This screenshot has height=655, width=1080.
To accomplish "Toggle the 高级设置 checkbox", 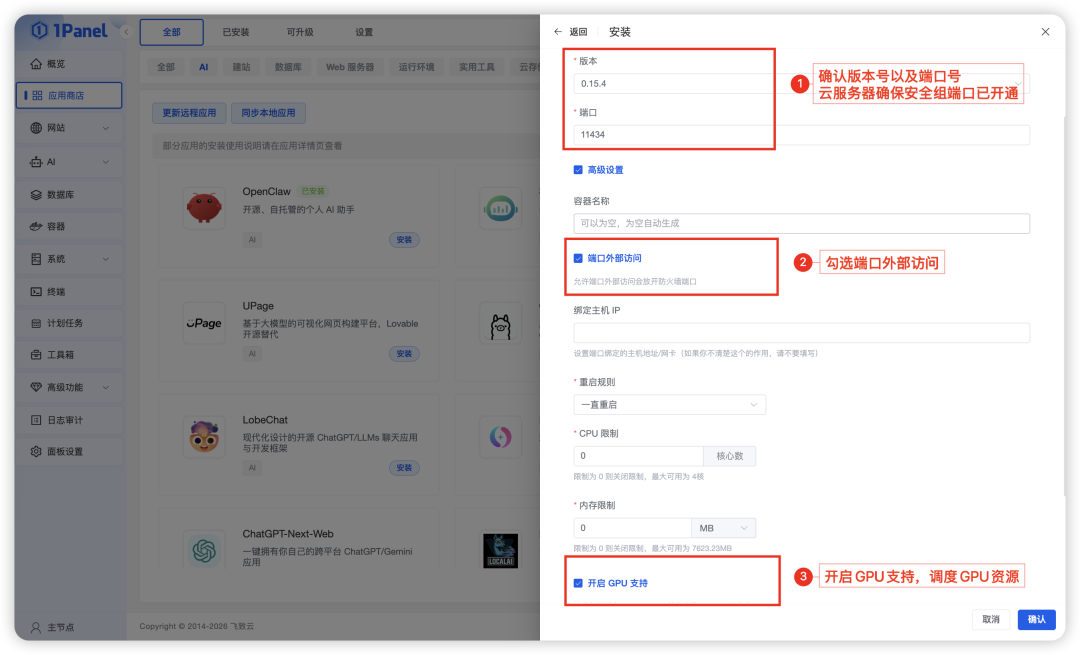I will coord(578,170).
